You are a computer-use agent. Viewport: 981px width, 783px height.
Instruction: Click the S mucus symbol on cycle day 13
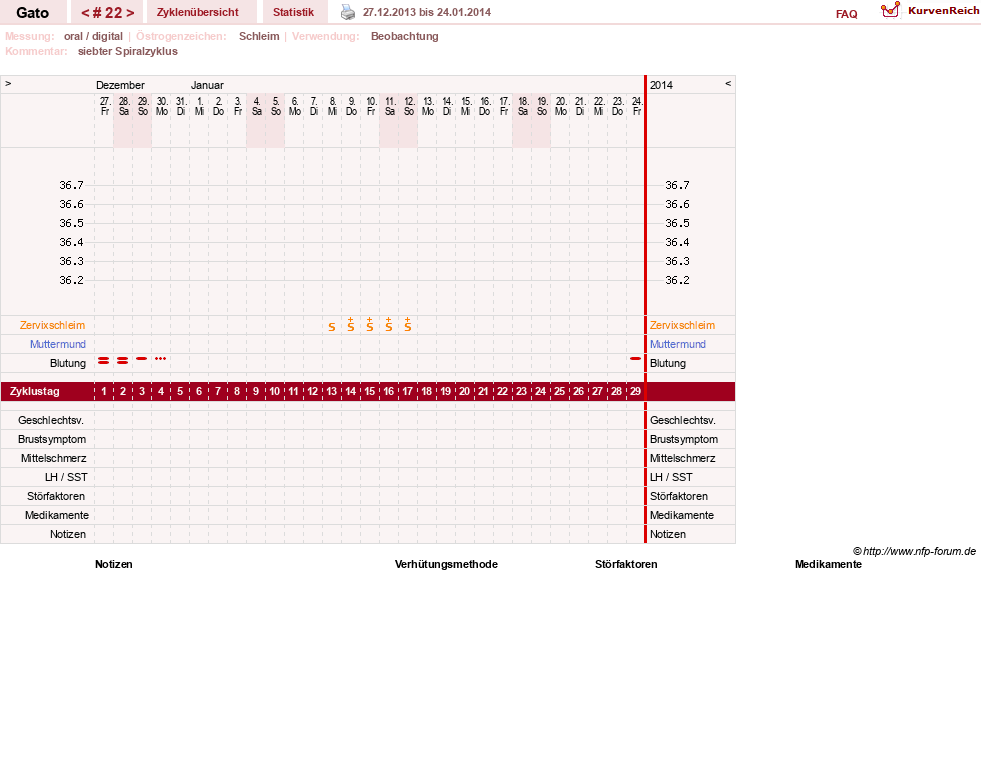point(332,326)
